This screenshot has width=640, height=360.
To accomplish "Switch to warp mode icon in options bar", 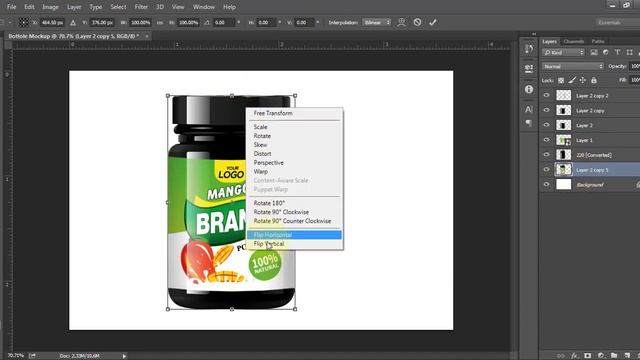I will 402,22.
